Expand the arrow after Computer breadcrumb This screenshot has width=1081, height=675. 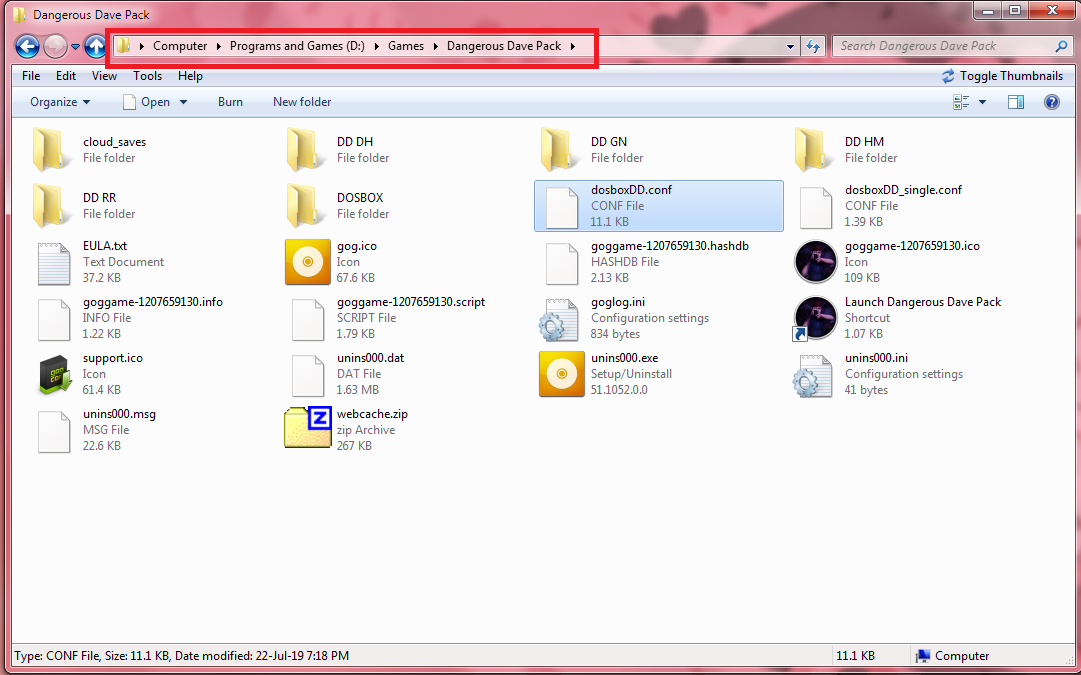[219, 46]
